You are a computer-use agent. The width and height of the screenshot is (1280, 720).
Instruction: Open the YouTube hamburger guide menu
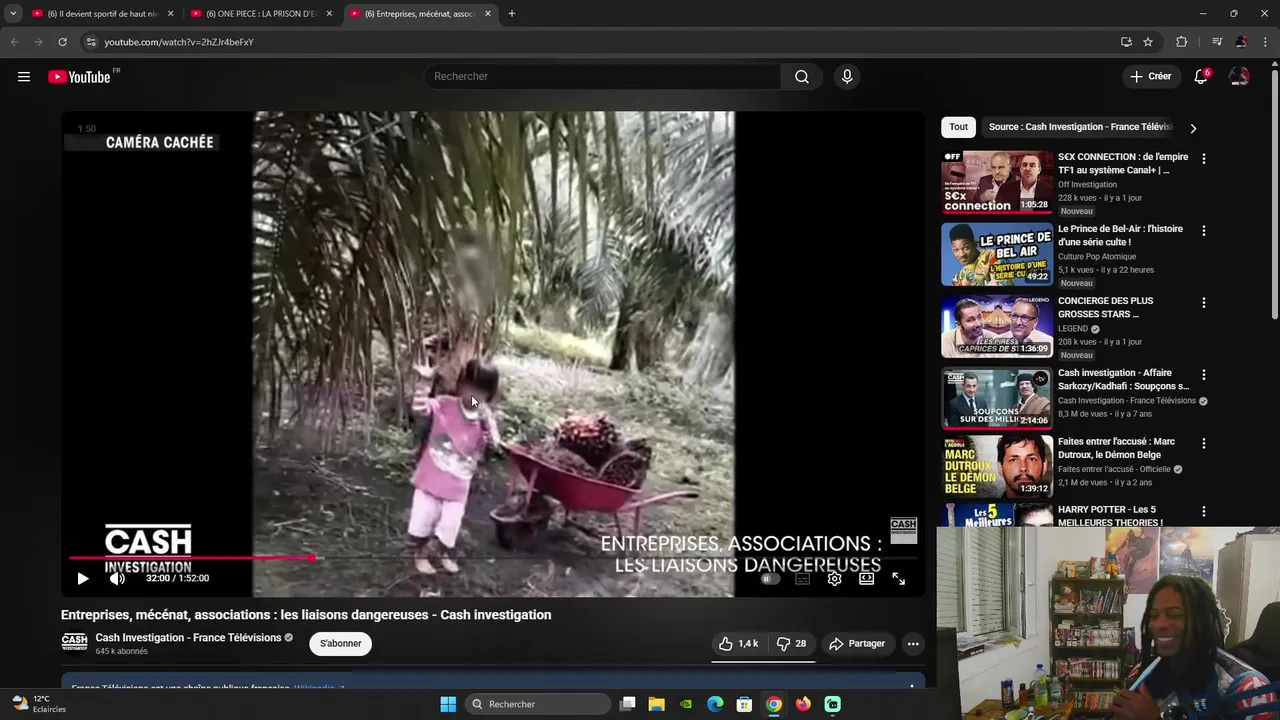point(24,77)
